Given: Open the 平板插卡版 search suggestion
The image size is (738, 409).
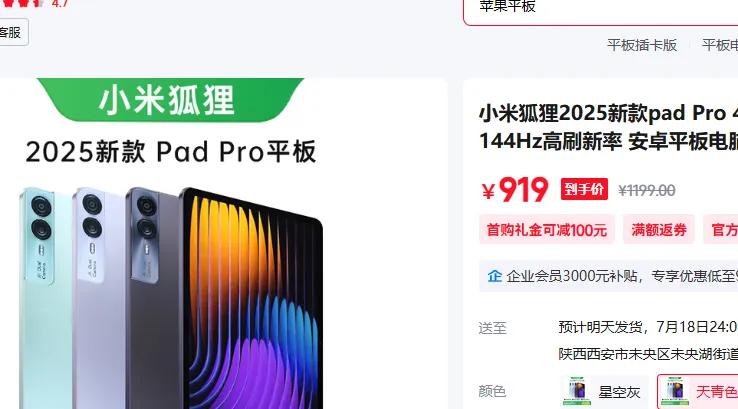Looking at the screenshot, I should 642,45.
